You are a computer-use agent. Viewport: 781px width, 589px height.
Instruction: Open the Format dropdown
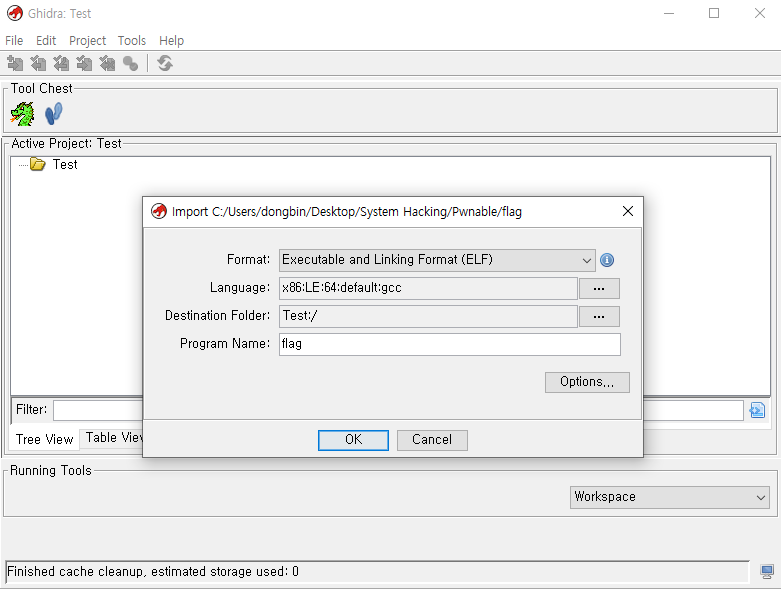437,260
